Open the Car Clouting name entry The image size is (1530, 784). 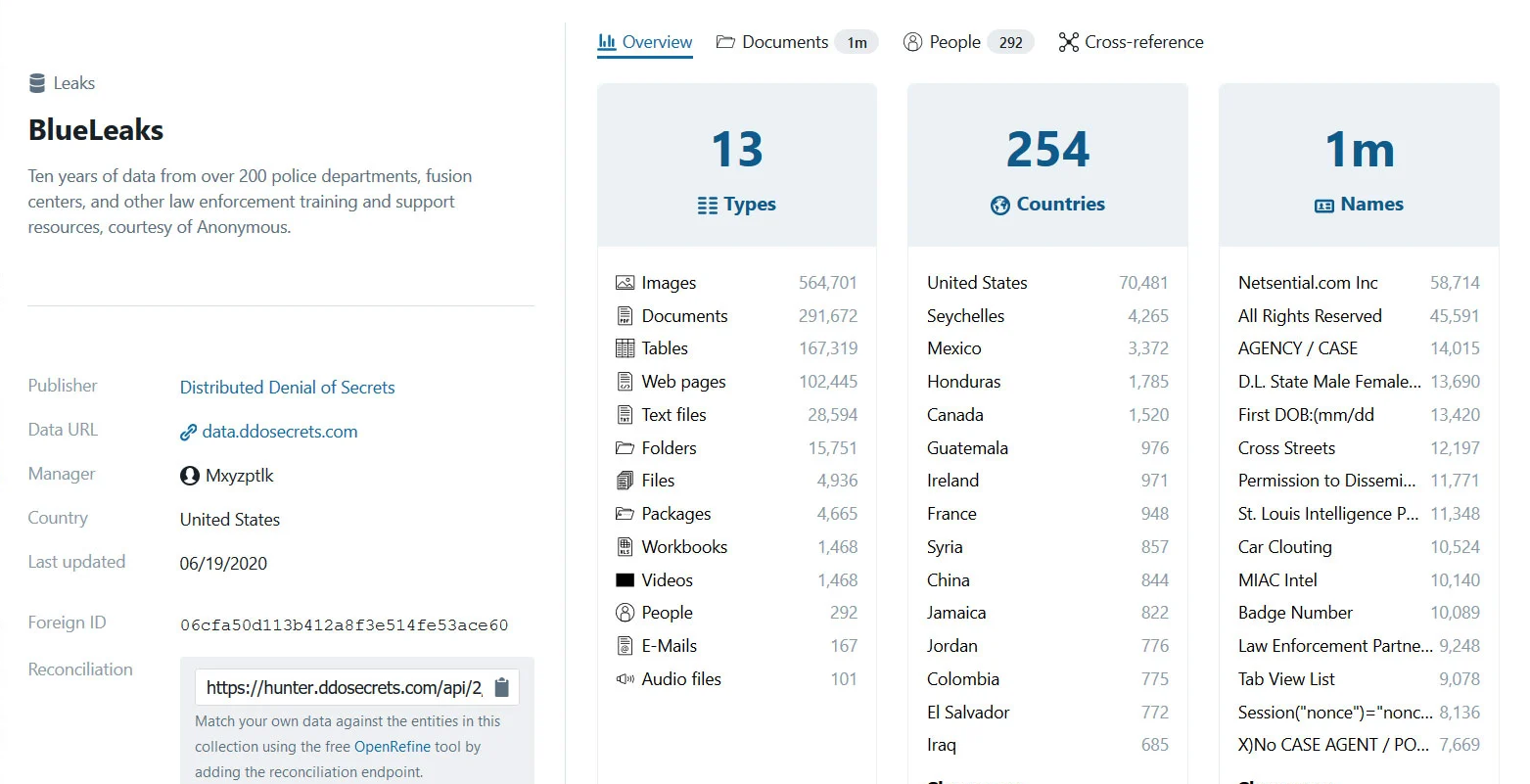pos(1359,547)
